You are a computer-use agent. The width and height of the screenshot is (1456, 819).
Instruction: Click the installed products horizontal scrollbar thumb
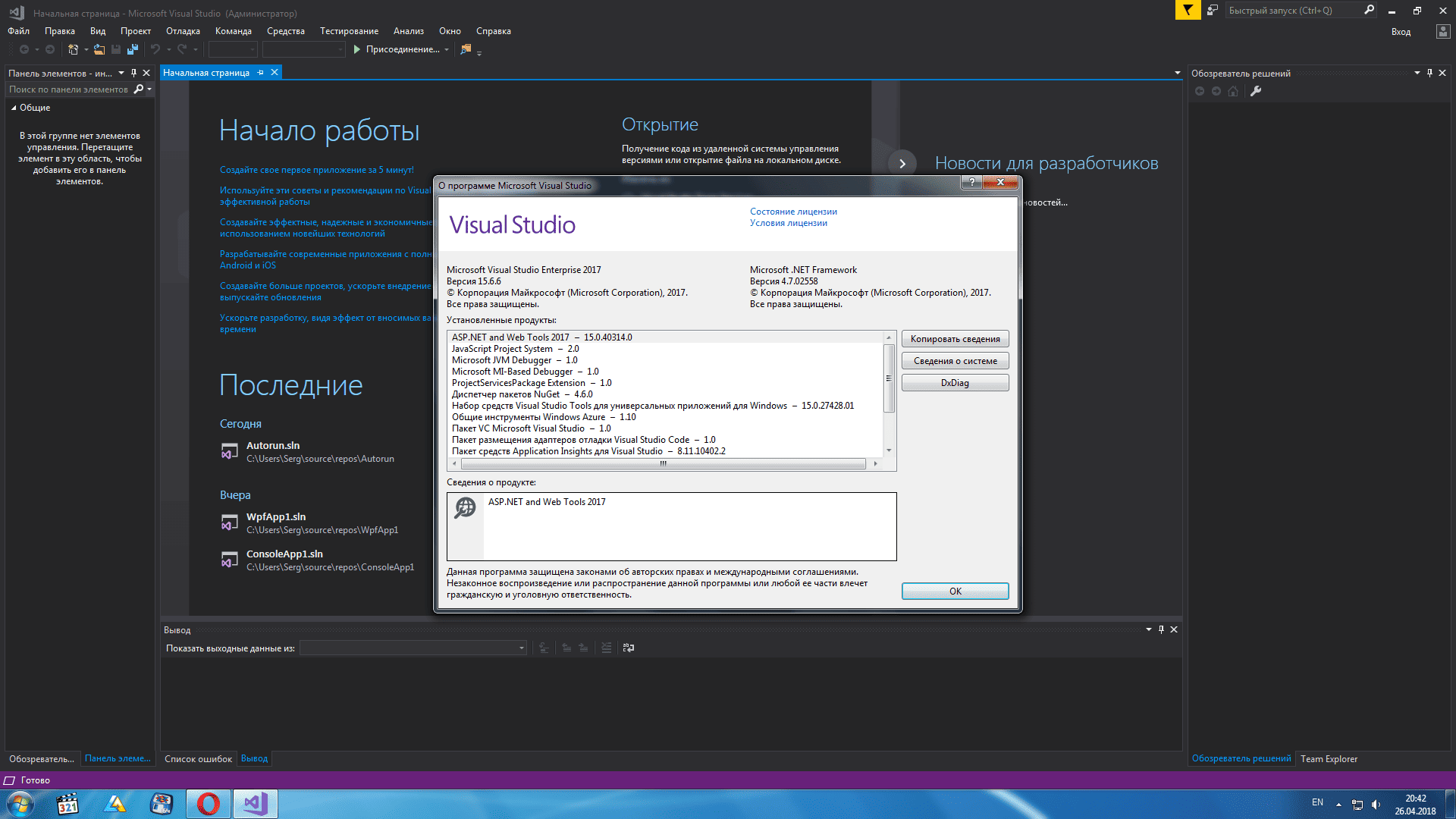pyautogui.click(x=664, y=463)
